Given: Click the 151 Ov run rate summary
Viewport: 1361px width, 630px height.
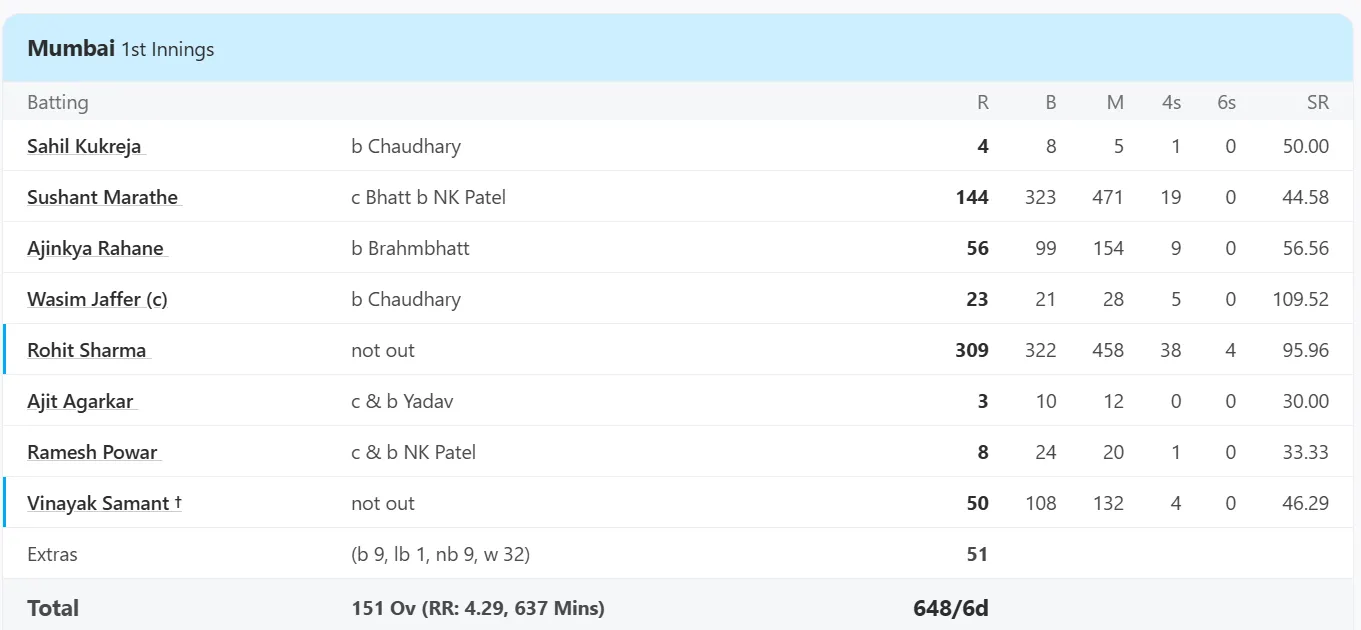Looking at the screenshot, I should 478,608.
